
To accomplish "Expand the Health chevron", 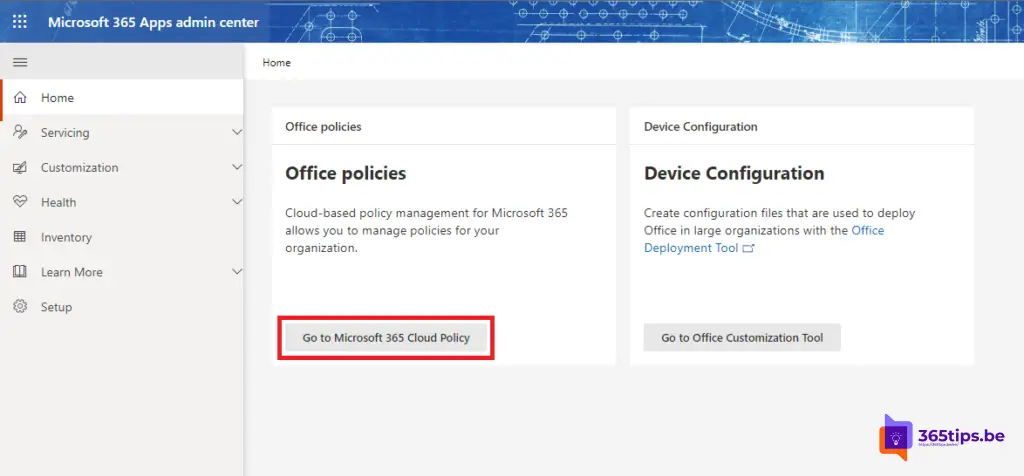I will click(237, 202).
